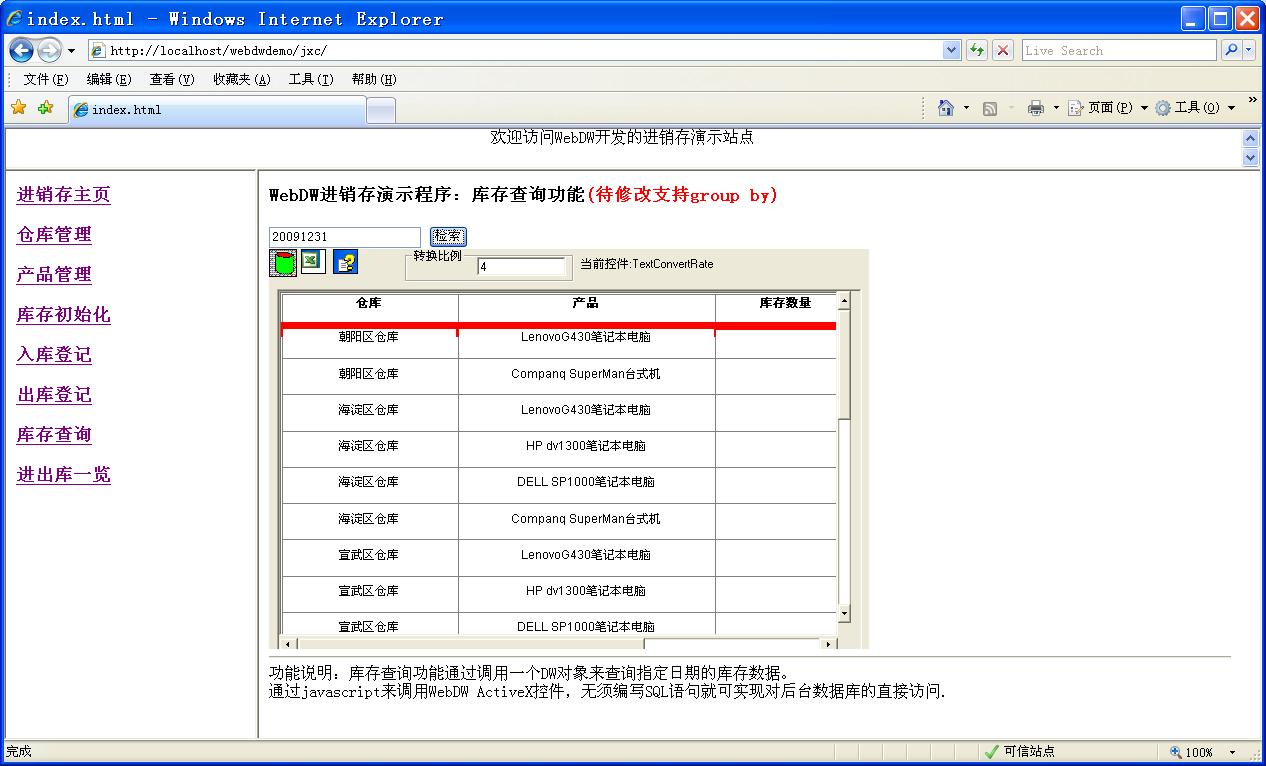Open the 工具(O) dropdown arrow
This screenshot has width=1266, height=766.
tap(1231, 108)
